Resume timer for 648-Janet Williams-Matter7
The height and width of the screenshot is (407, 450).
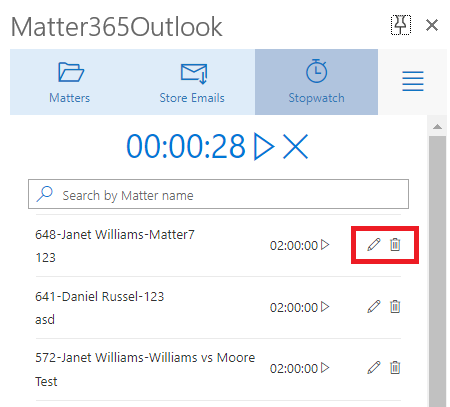pyautogui.click(x=325, y=245)
